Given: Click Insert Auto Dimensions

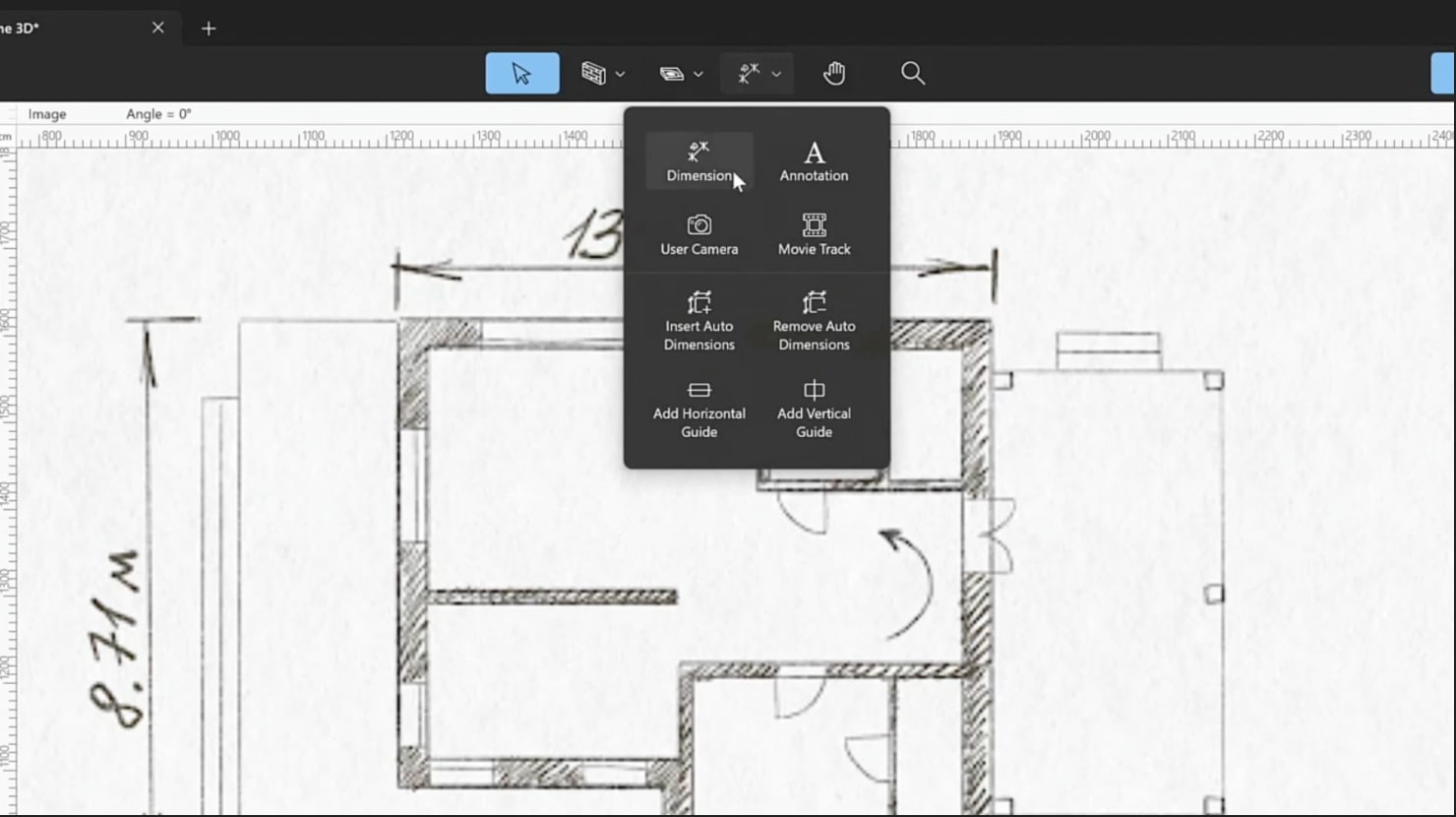Looking at the screenshot, I should [x=699, y=321].
